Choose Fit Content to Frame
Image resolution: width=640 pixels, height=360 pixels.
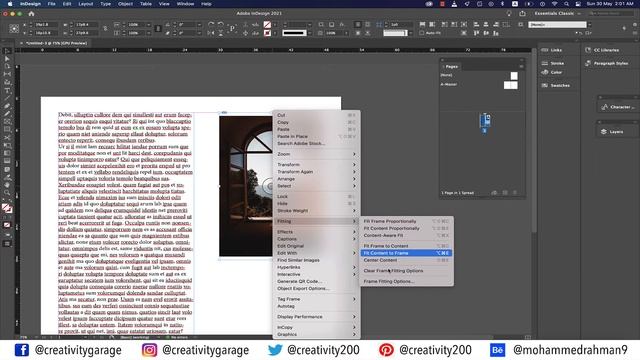pyautogui.click(x=406, y=253)
